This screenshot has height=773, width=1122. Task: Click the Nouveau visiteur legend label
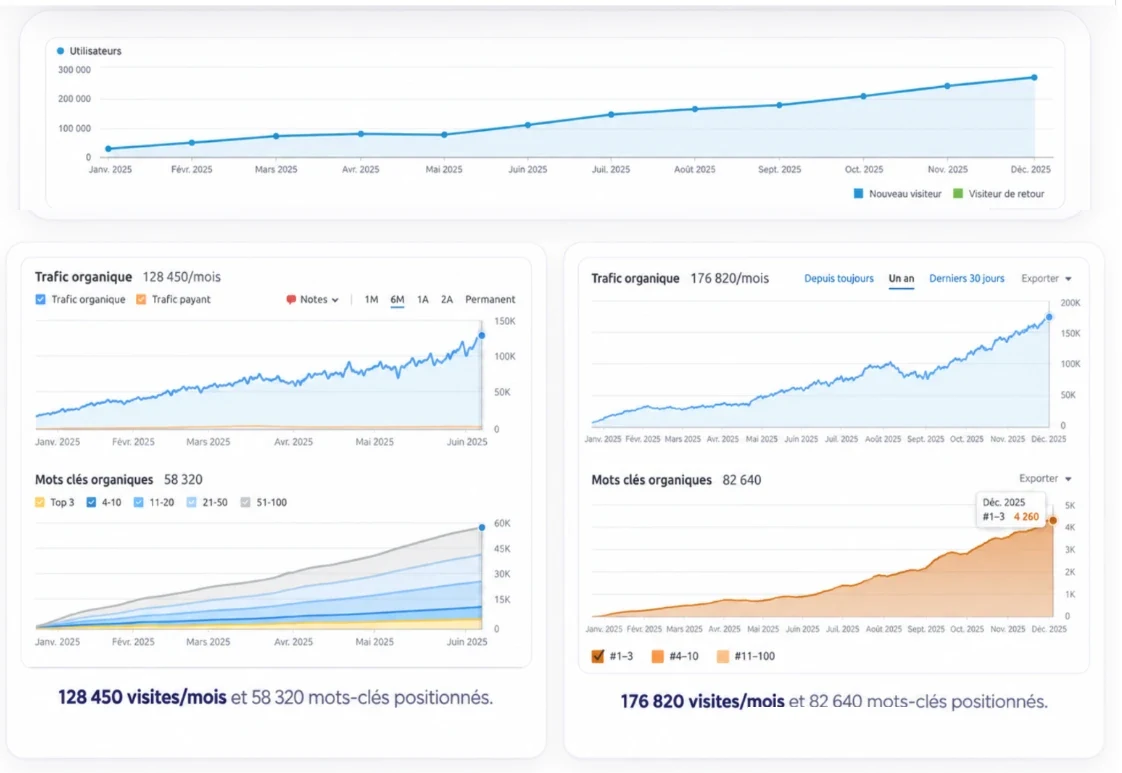[x=905, y=194]
